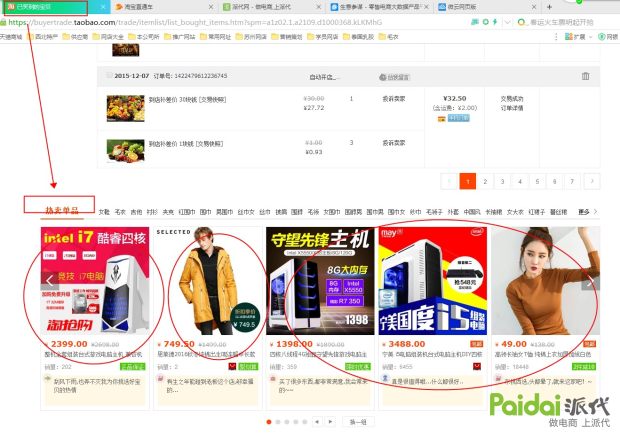Viewport: 620px width, 437px height.
Task: Go to next orders page with right chevron
Action: coord(592,182)
